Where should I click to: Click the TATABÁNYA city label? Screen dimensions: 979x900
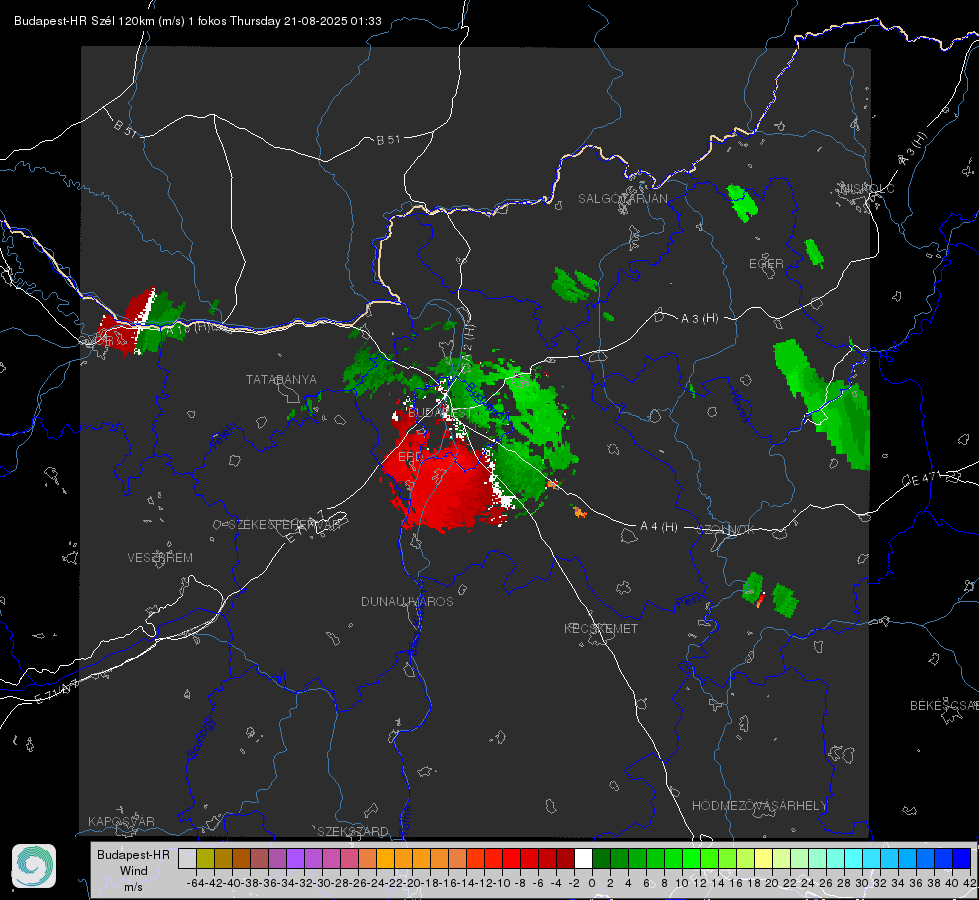281,379
